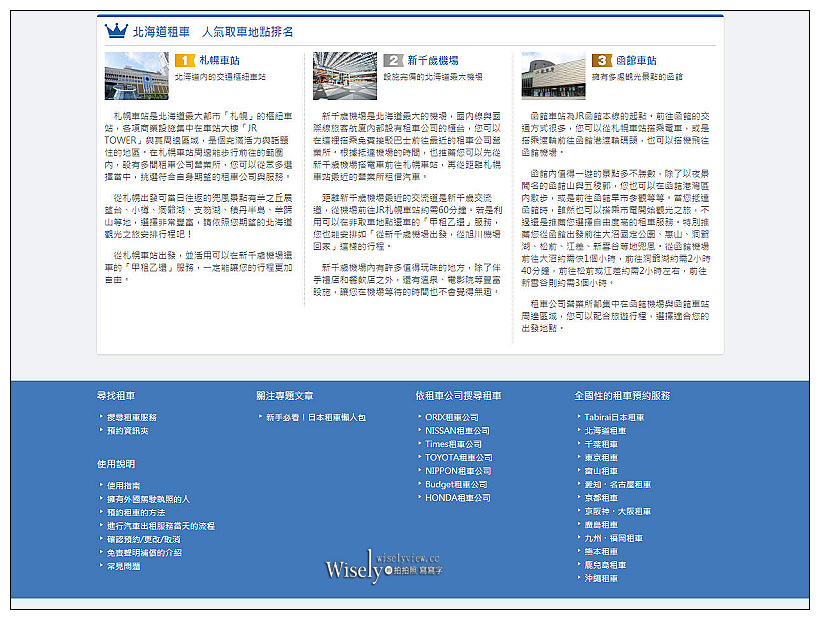Open the 沖繩租車 footer link

pyautogui.click(x=601, y=578)
